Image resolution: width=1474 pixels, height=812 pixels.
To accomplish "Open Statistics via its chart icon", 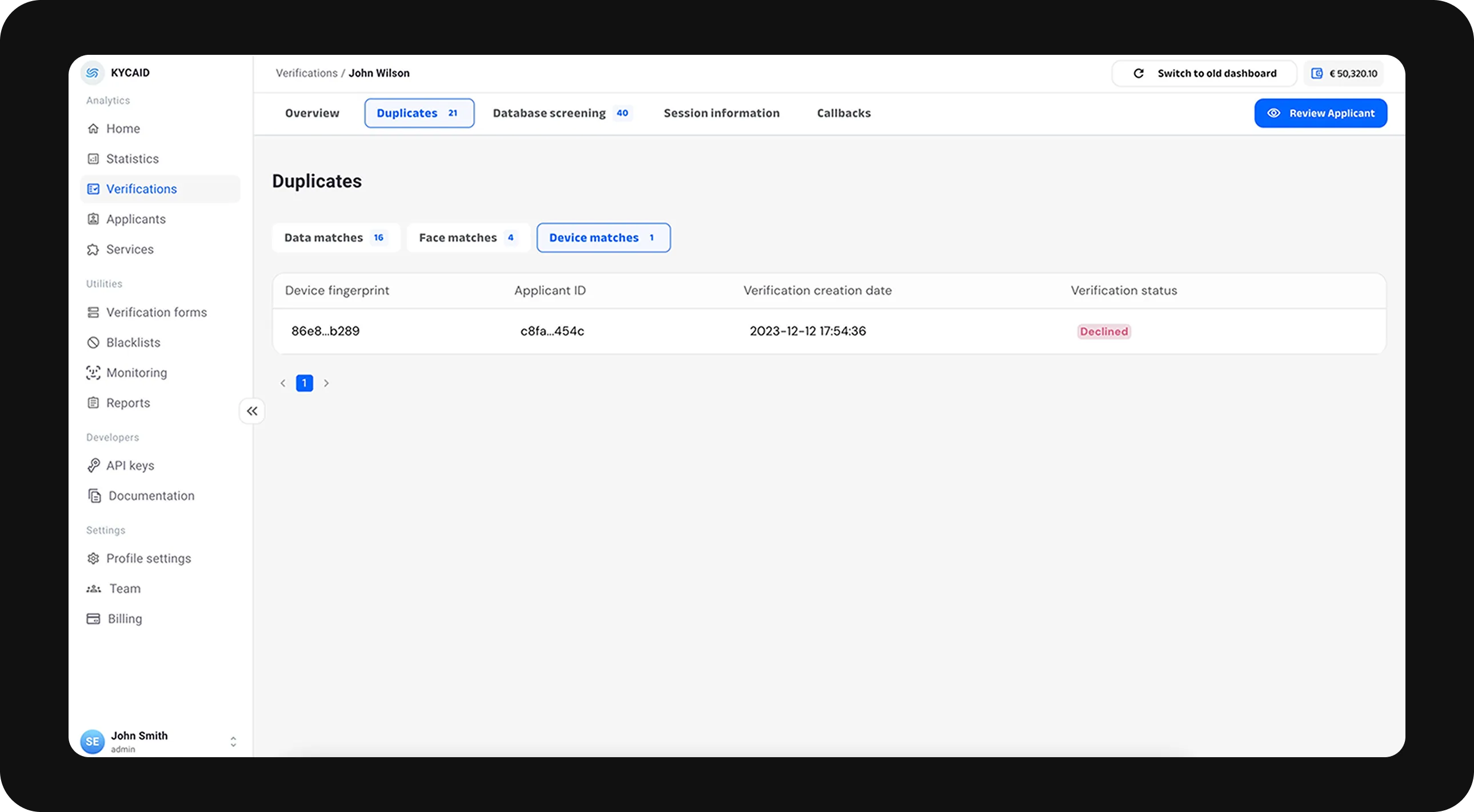I will pyautogui.click(x=93, y=159).
